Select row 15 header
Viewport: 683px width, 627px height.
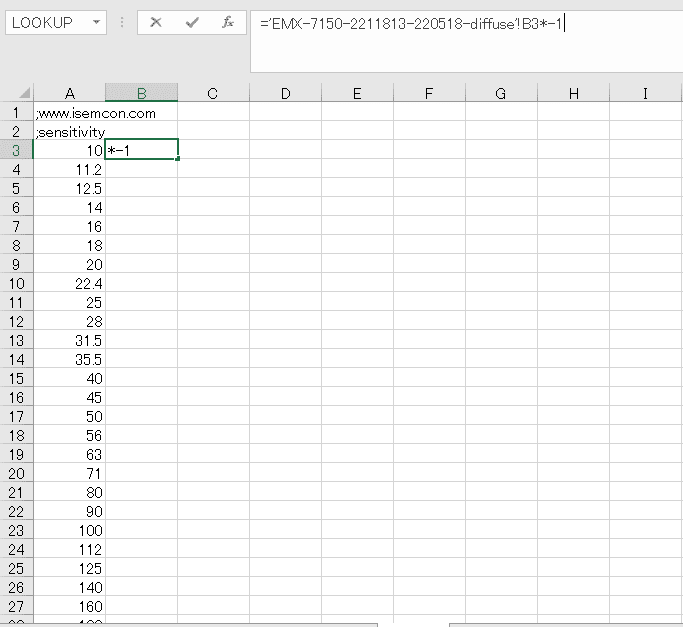pyautogui.click(x=16, y=378)
